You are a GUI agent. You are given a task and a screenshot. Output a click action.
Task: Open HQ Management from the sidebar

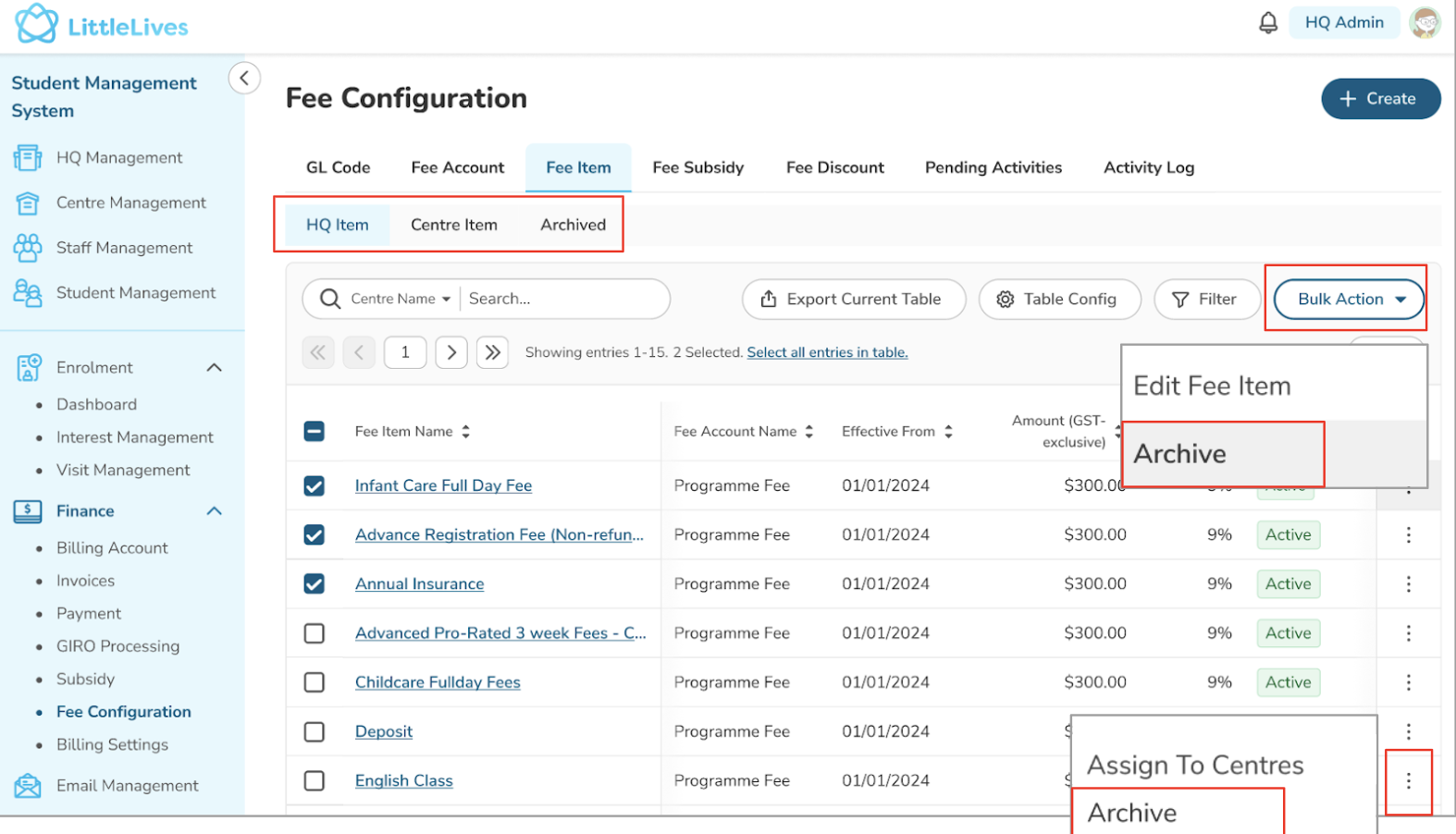tap(118, 158)
